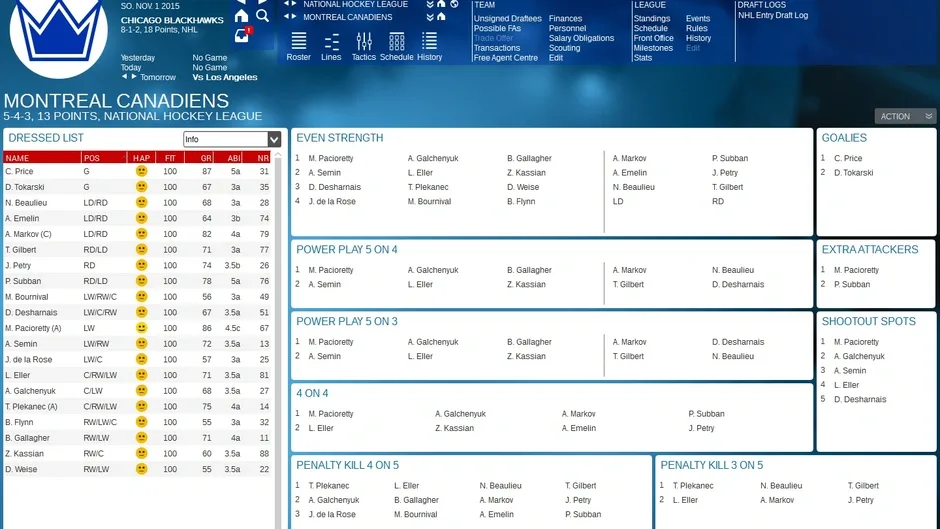Open the globe icon beside National Hockey League
This screenshot has width=940, height=529.
coord(454,4)
